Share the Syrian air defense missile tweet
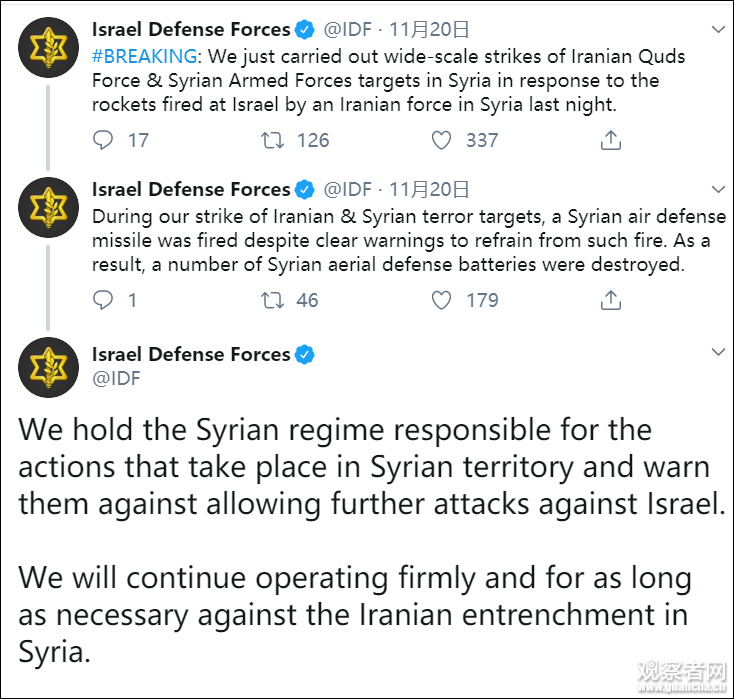The image size is (734, 699). click(x=610, y=300)
